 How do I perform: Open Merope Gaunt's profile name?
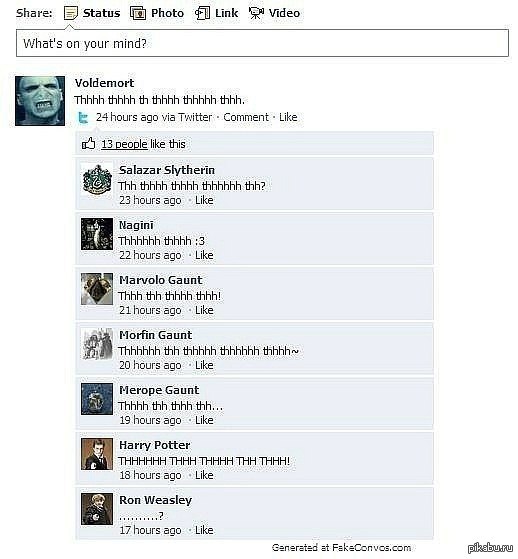[159, 390]
